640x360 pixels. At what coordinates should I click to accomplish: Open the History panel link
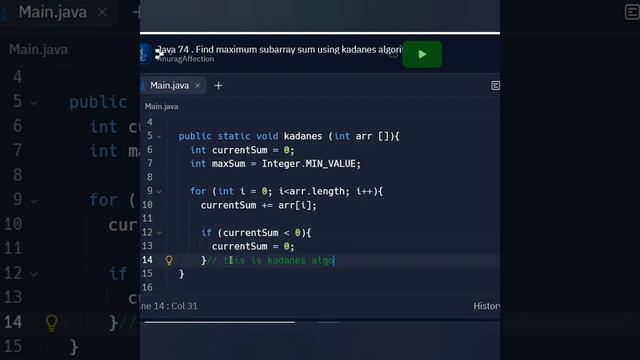(487, 306)
